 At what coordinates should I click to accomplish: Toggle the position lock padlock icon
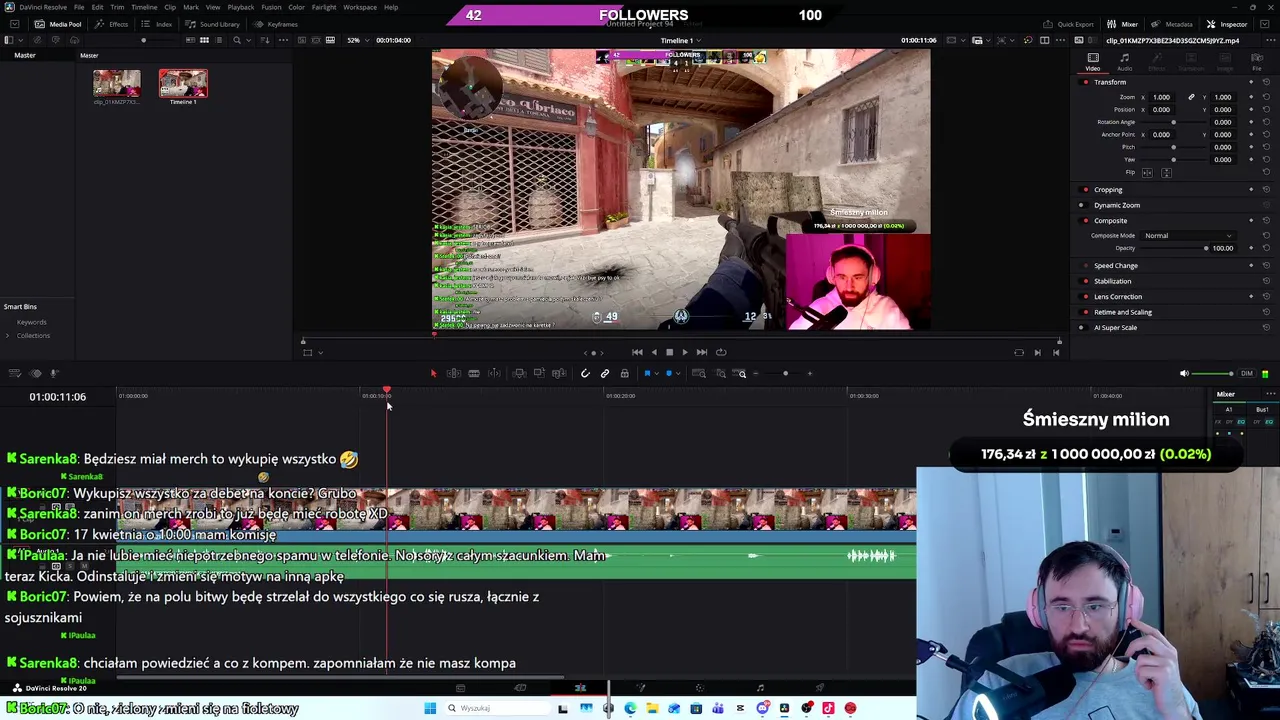(625, 373)
